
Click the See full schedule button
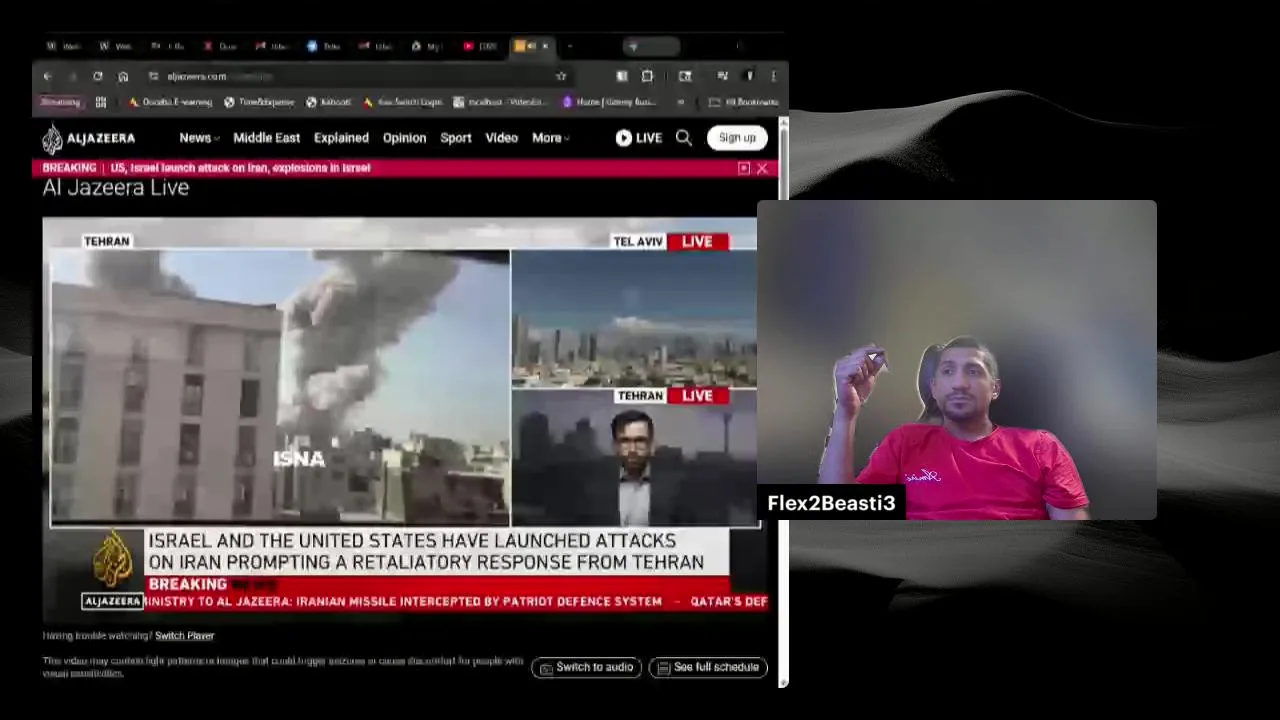point(708,667)
